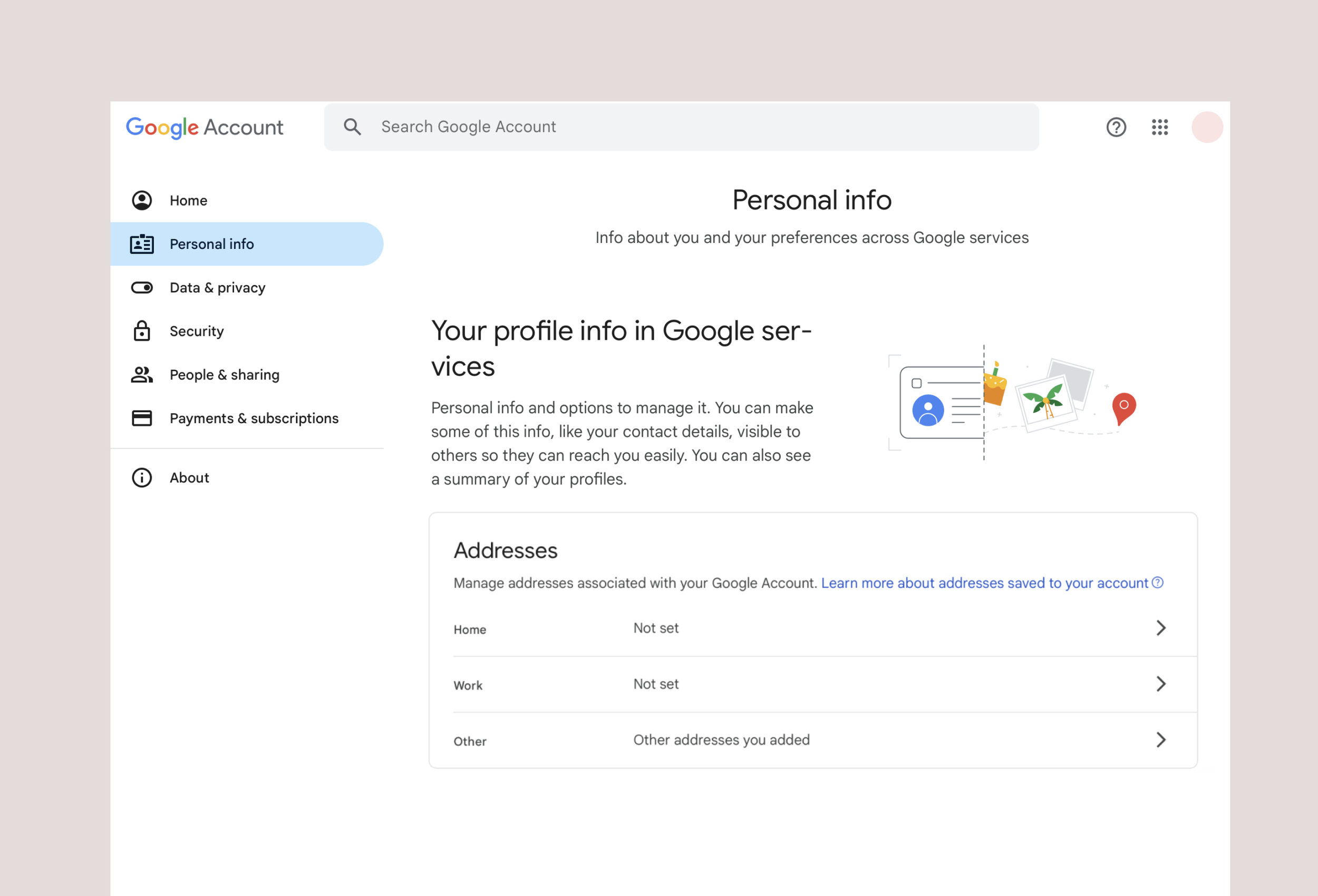Click the Search Google Account field
1318x896 pixels.
pos(681,127)
